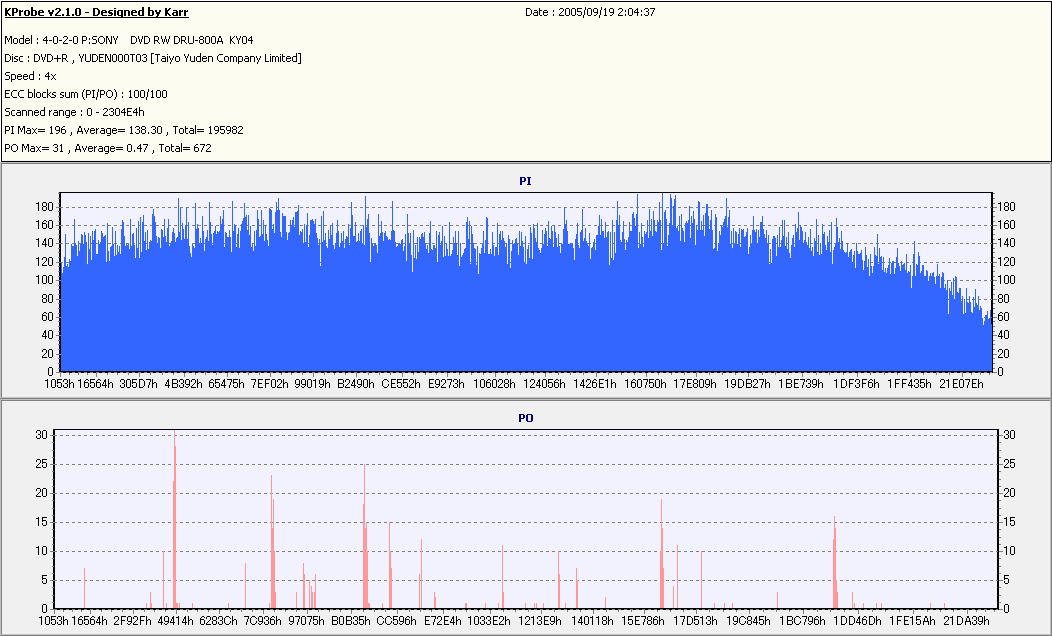Click the Model line with SONY DRU-800A
This screenshot has height=636, width=1052.
[x=129, y=40]
